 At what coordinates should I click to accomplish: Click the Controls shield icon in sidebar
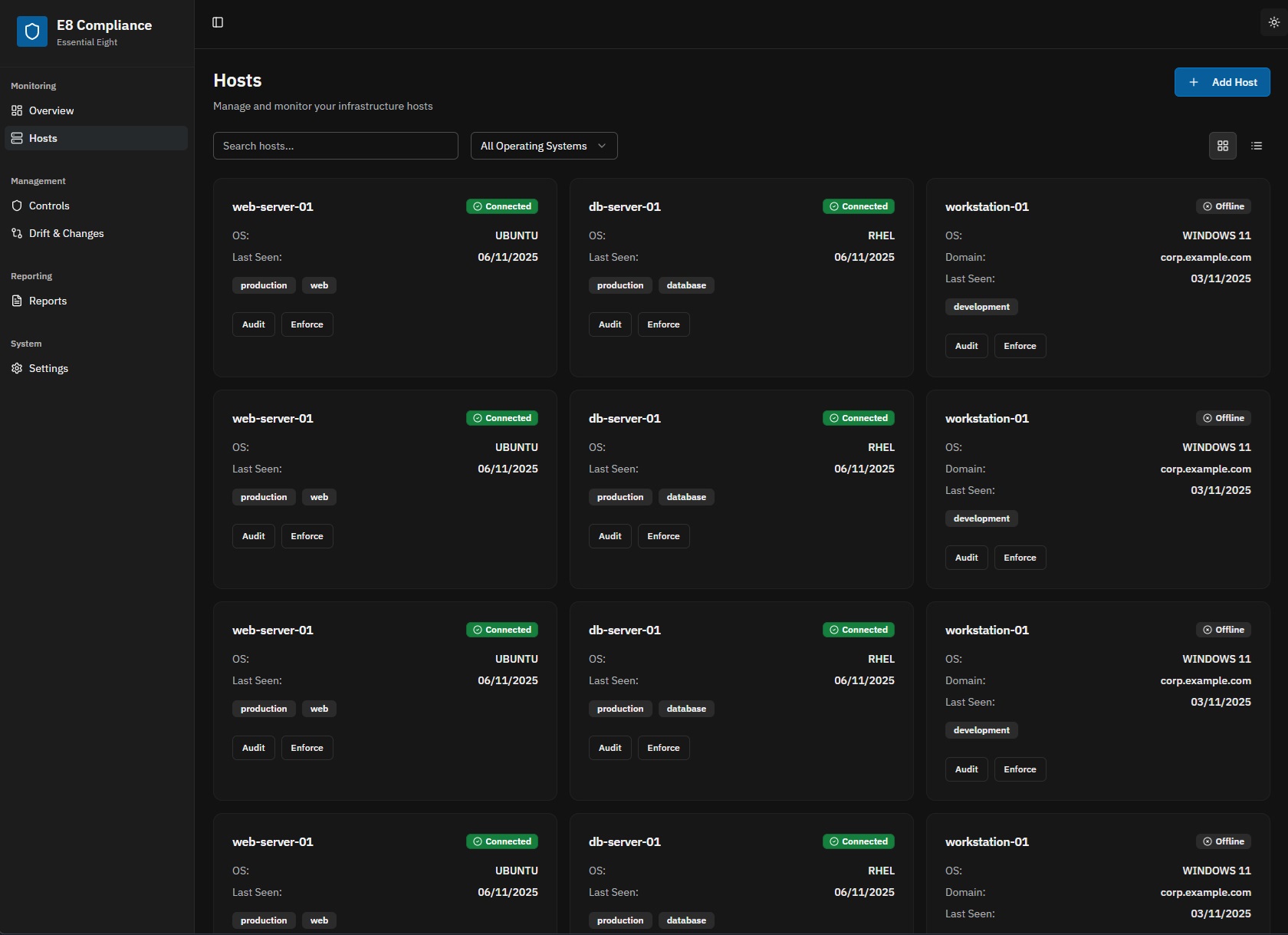tap(17, 206)
